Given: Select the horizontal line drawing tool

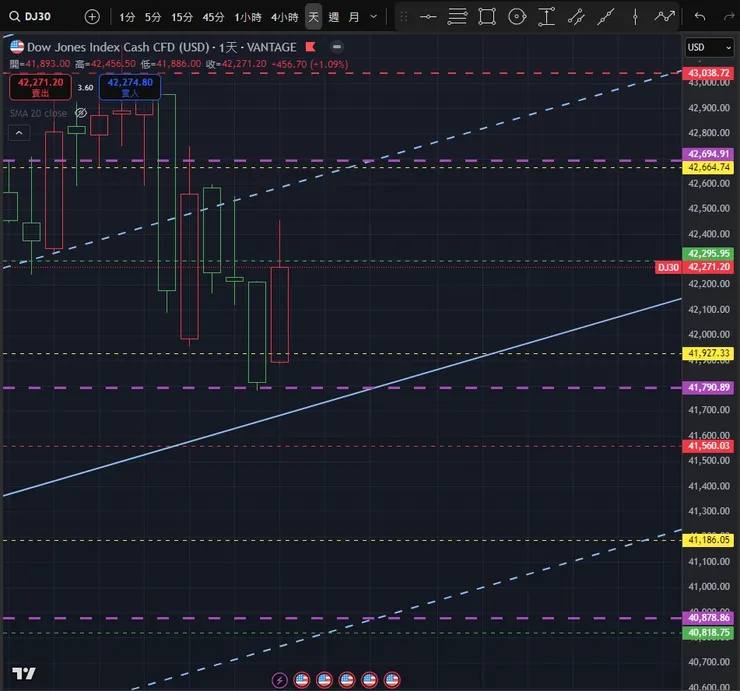Looking at the screenshot, I should 428,17.
